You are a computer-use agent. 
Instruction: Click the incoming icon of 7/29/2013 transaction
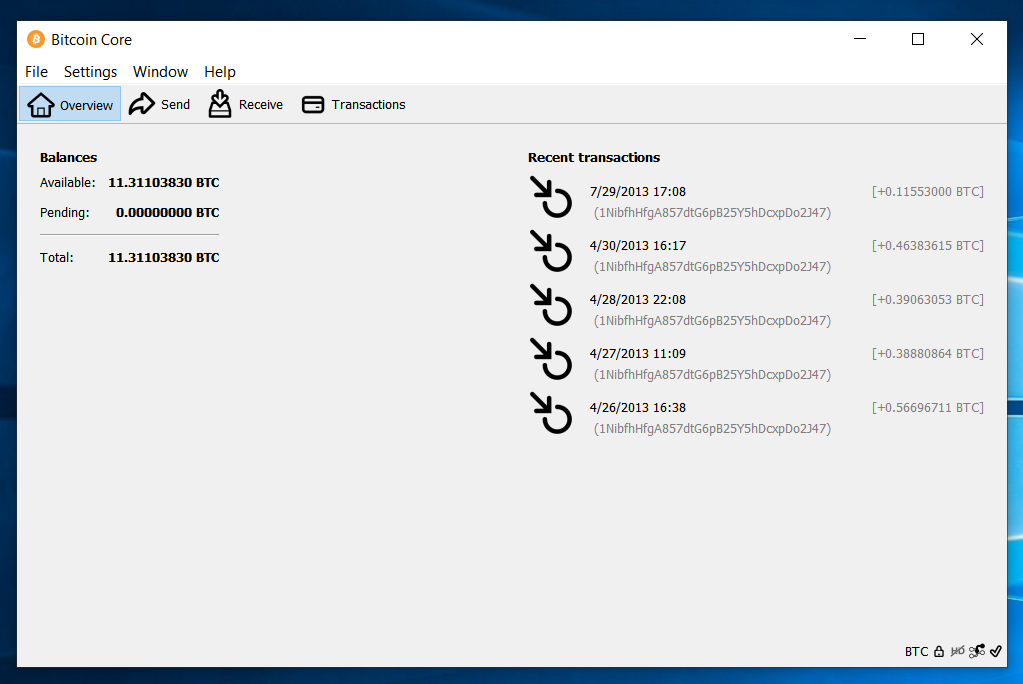point(550,197)
